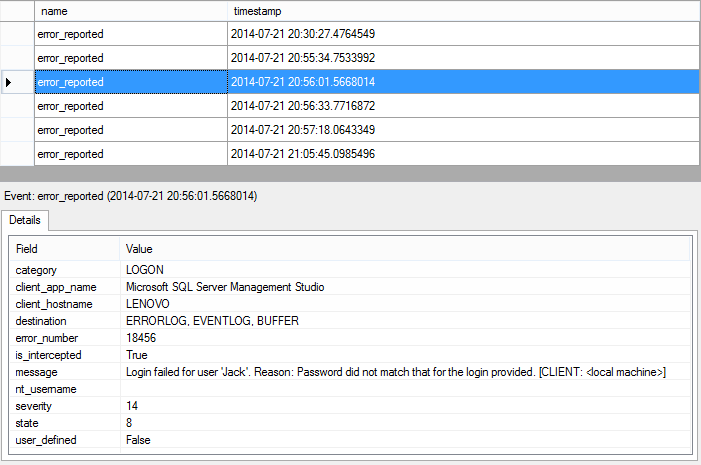The image size is (701, 465).
Task: Click the current-row arrow indicator
Action: [9, 82]
